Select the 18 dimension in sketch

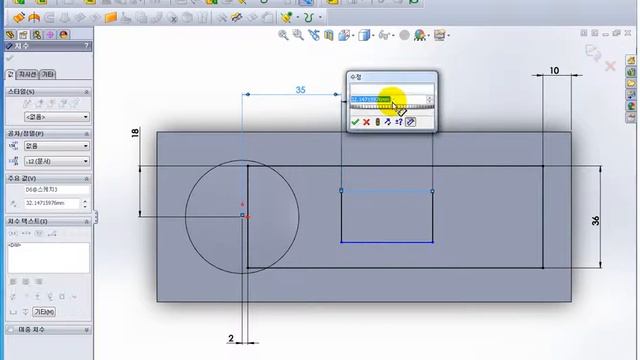click(x=135, y=133)
